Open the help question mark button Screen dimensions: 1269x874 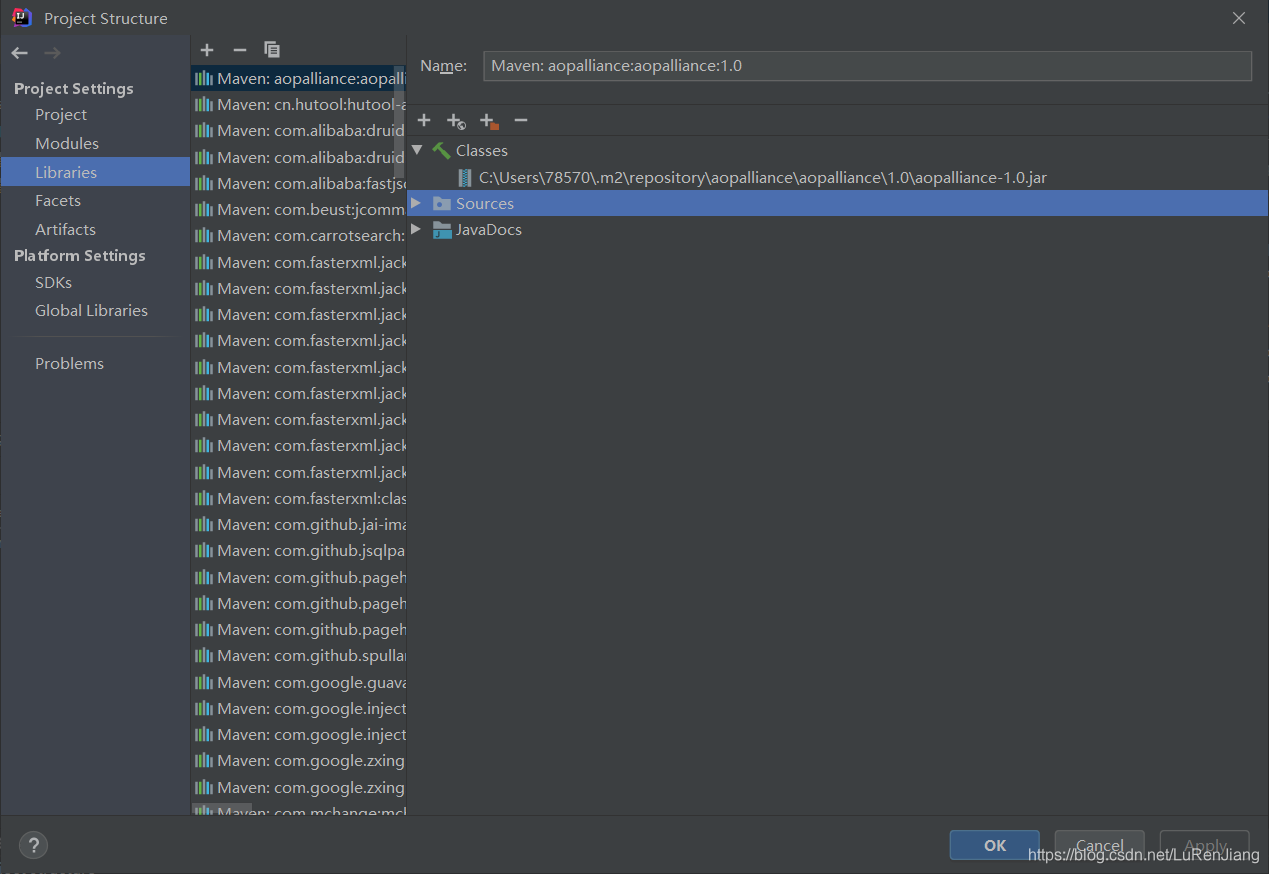[x=33, y=845]
